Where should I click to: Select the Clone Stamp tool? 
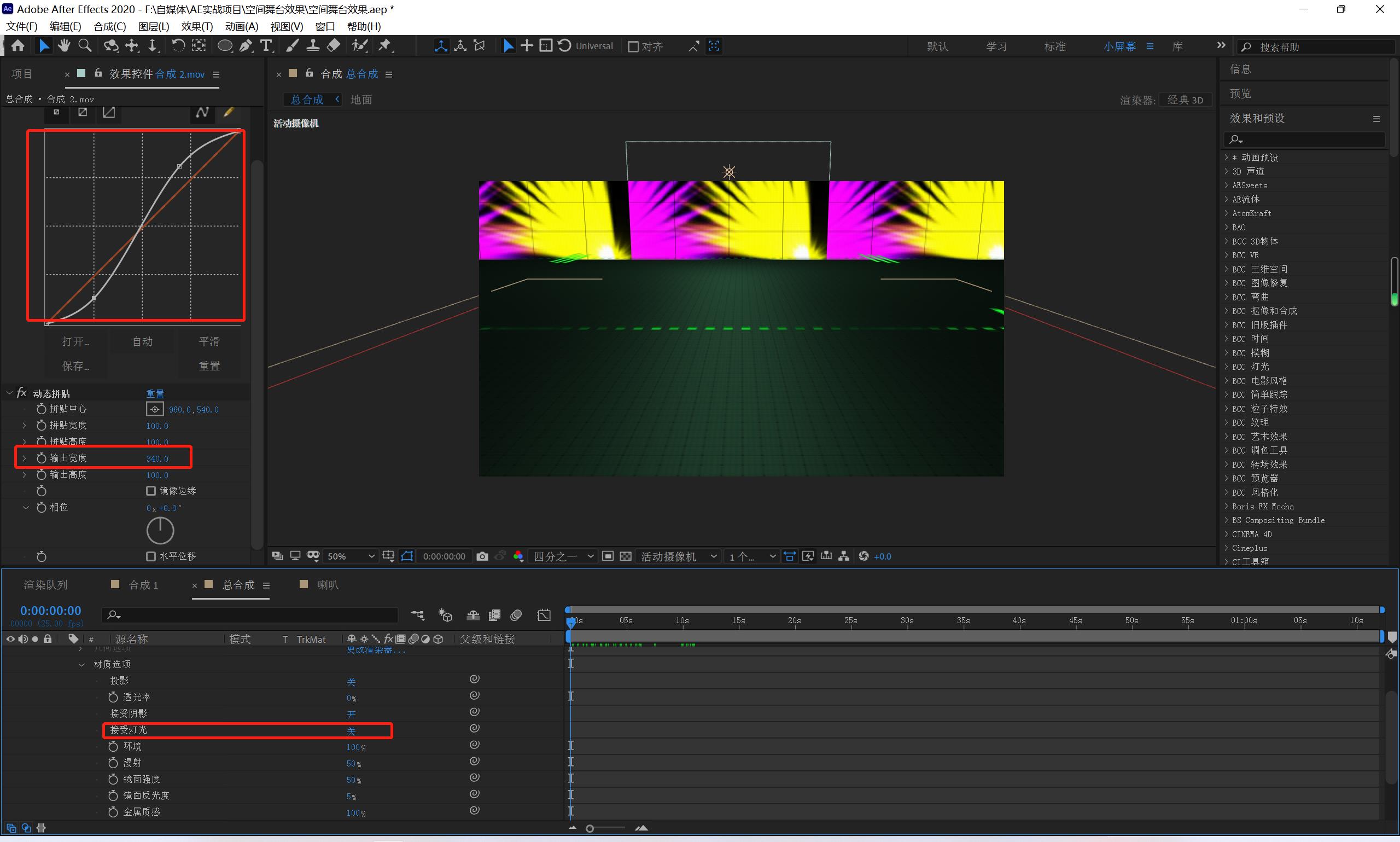tap(312, 46)
